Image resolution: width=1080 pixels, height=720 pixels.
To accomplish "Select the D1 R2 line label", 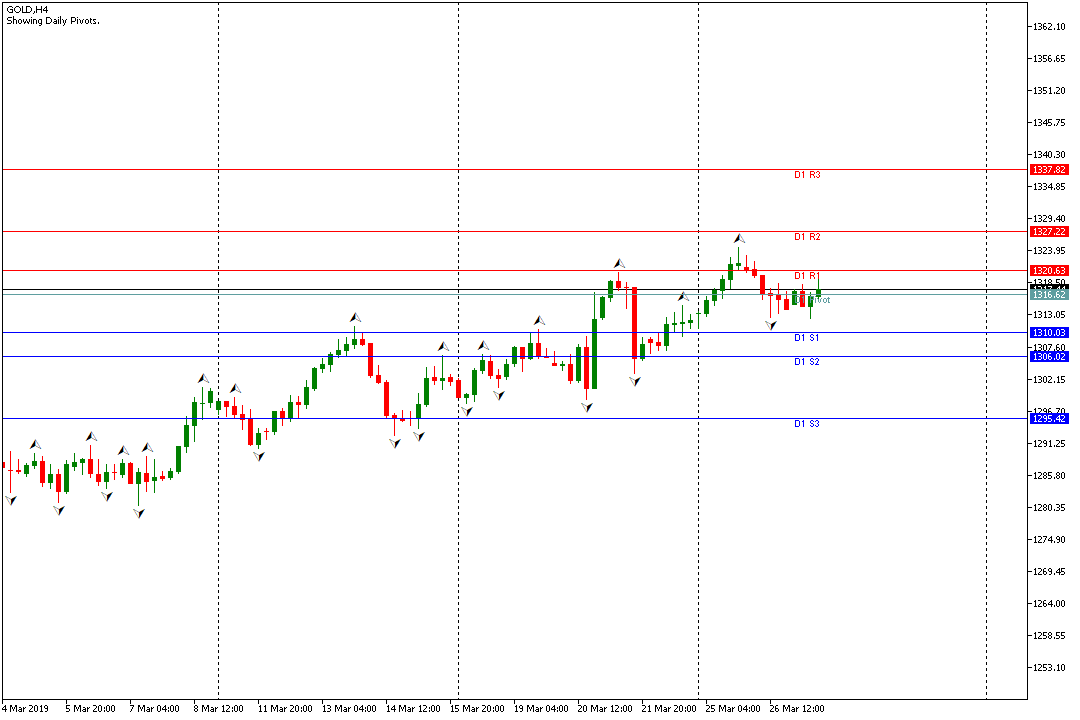I will (x=807, y=237).
